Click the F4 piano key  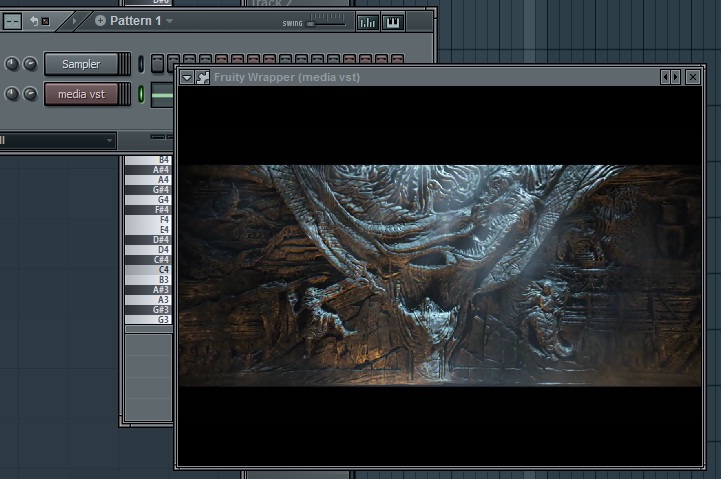tap(148, 220)
